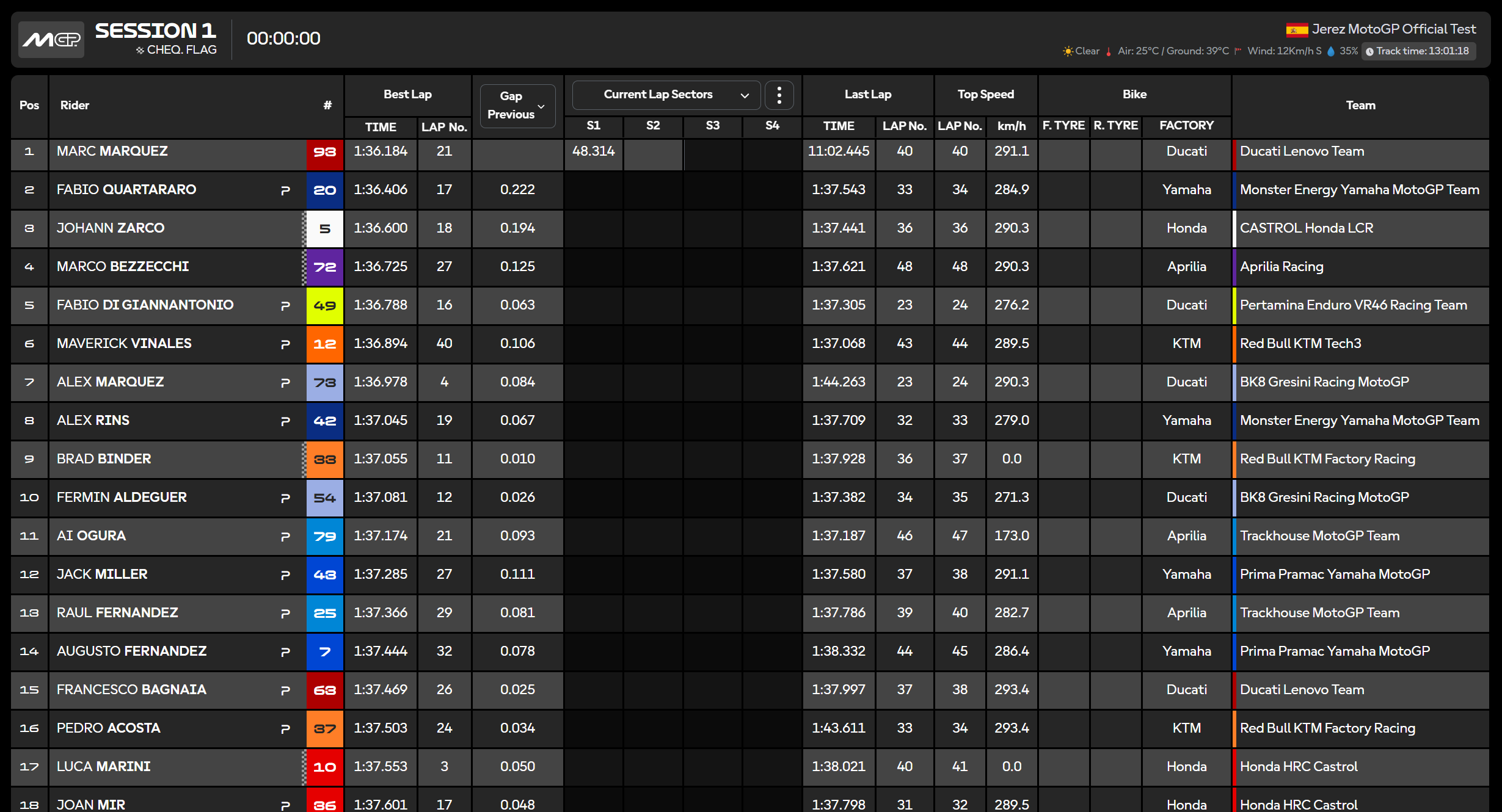The image size is (1502, 812).
Task: Click the chequered flag icon under Session 1
Action: 140,50
